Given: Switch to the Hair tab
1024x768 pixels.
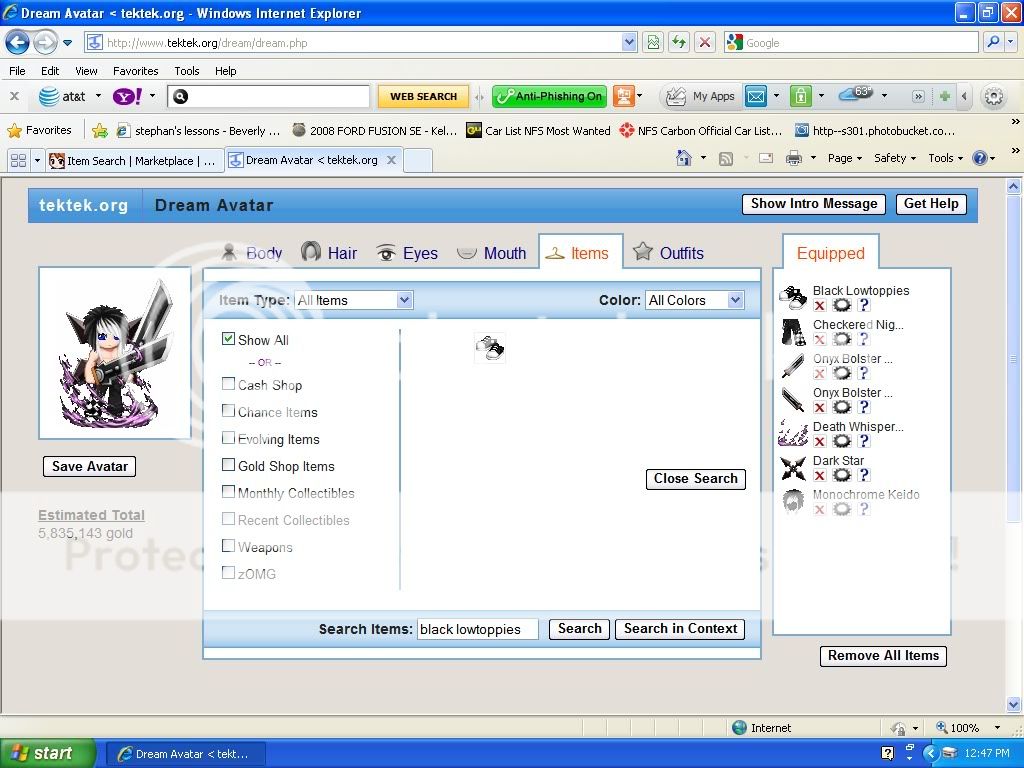Looking at the screenshot, I should pos(329,253).
